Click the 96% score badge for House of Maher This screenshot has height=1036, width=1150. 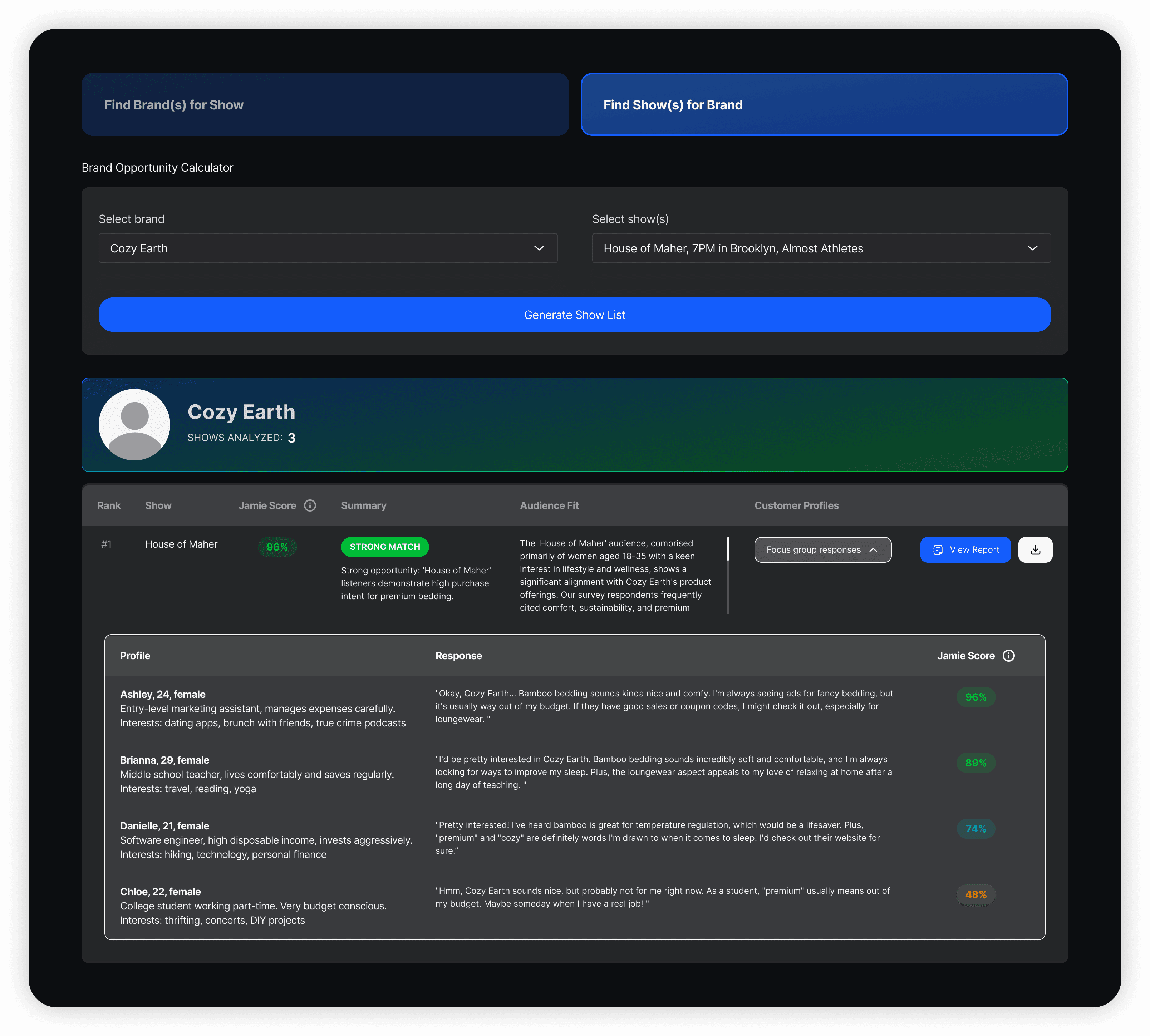277,547
